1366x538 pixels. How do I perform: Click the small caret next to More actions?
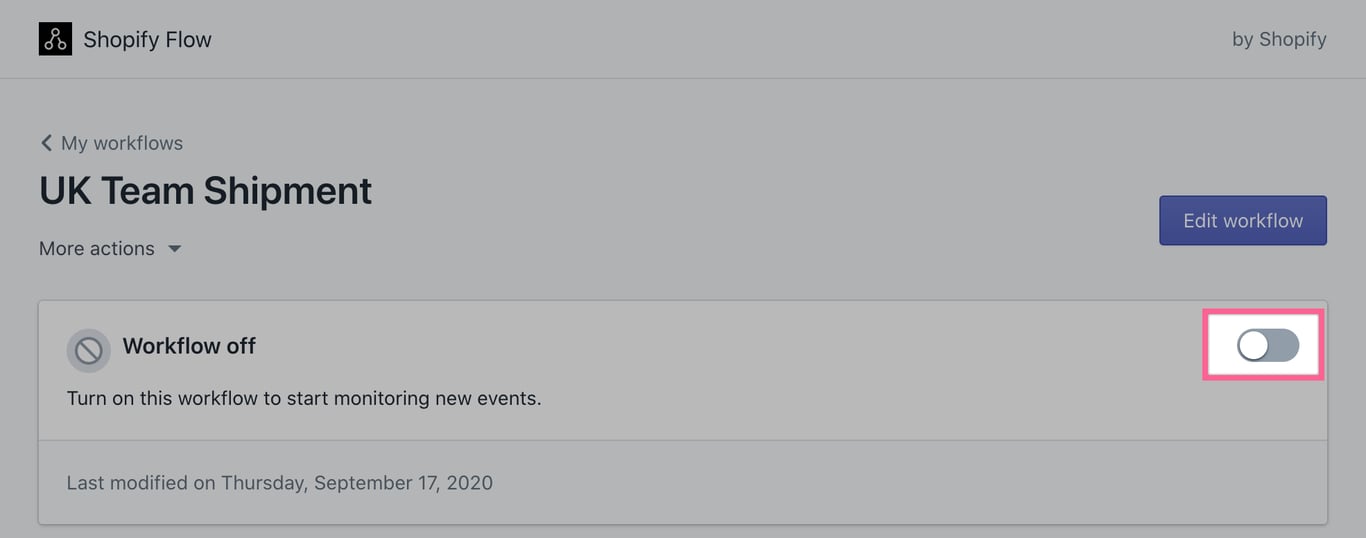(x=174, y=249)
